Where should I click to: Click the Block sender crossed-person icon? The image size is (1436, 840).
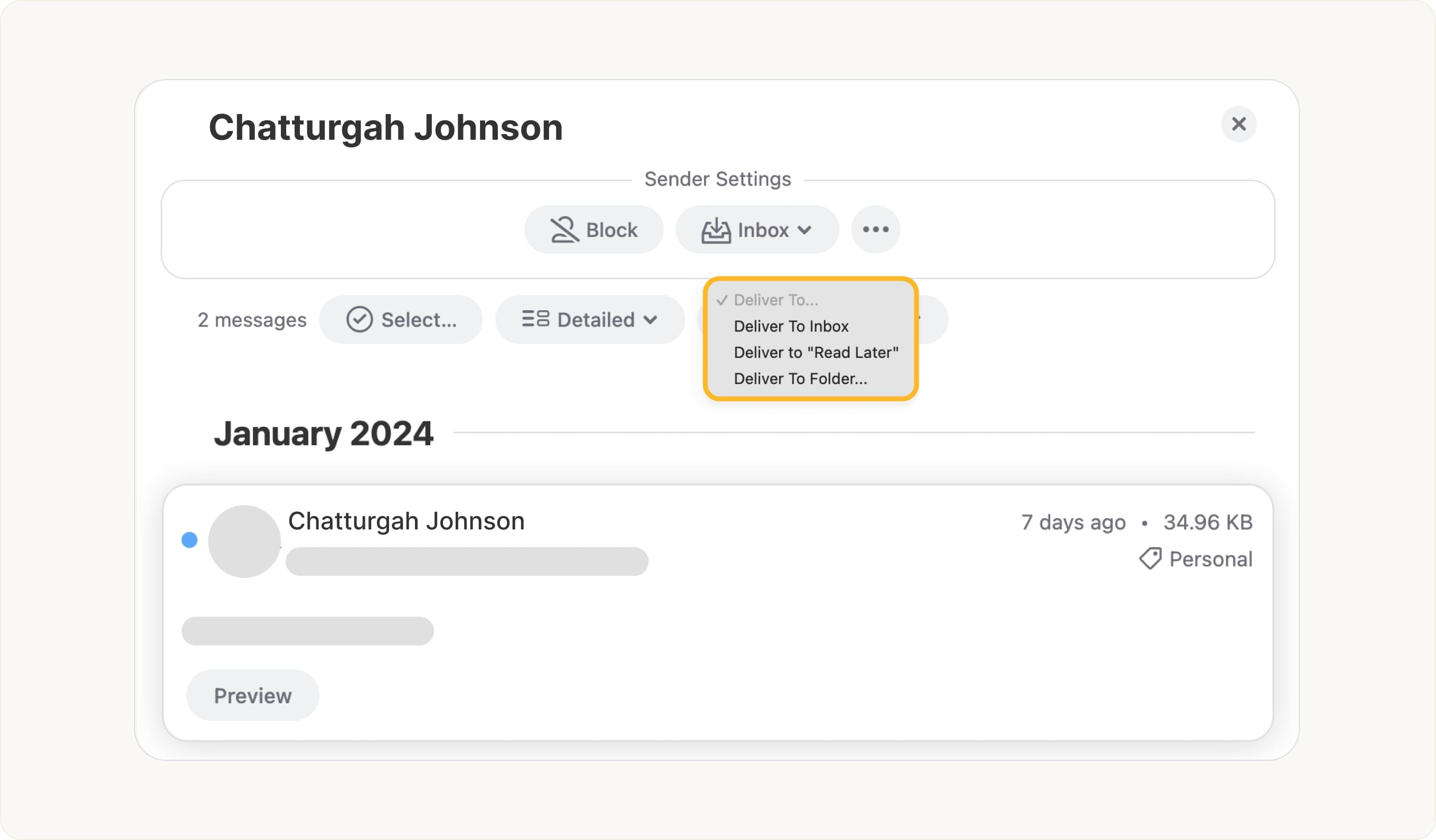tap(563, 230)
